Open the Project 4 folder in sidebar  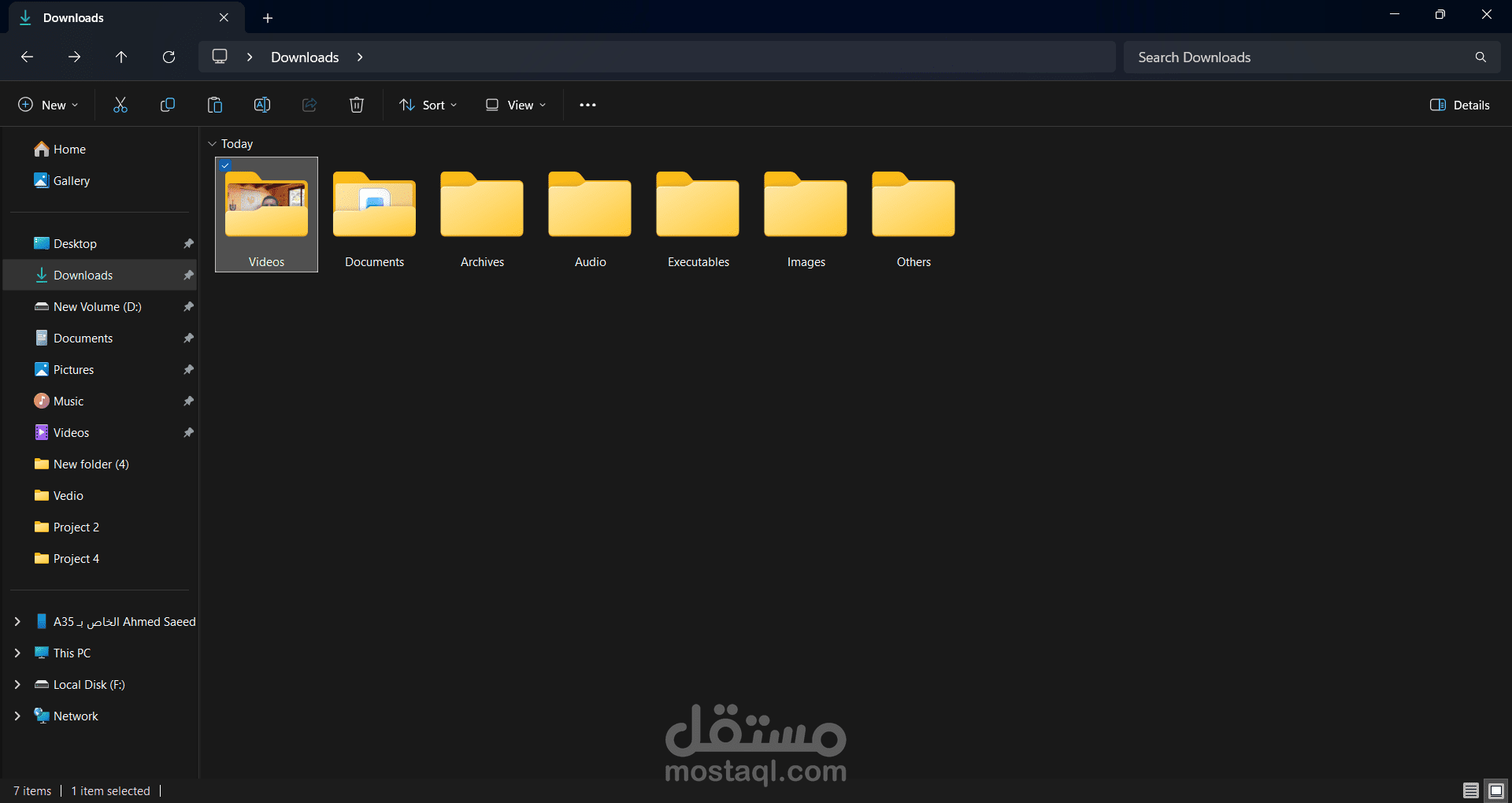pyautogui.click(x=75, y=558)
